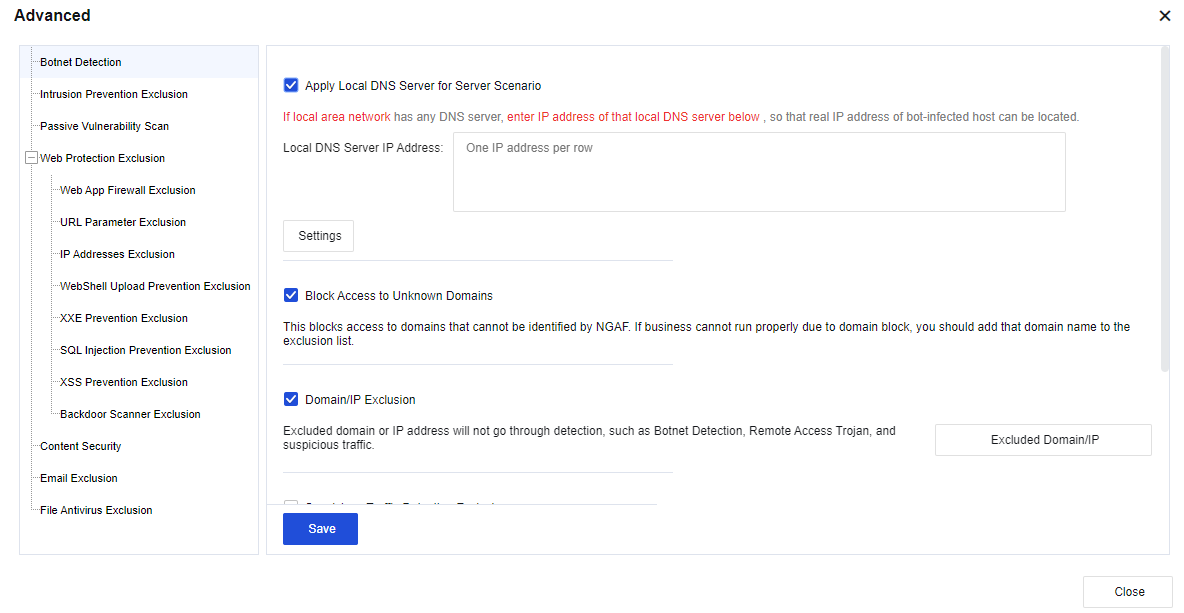
Task: Choose WebShell Upload Prevention Exclusion
Action: [155, 286]
